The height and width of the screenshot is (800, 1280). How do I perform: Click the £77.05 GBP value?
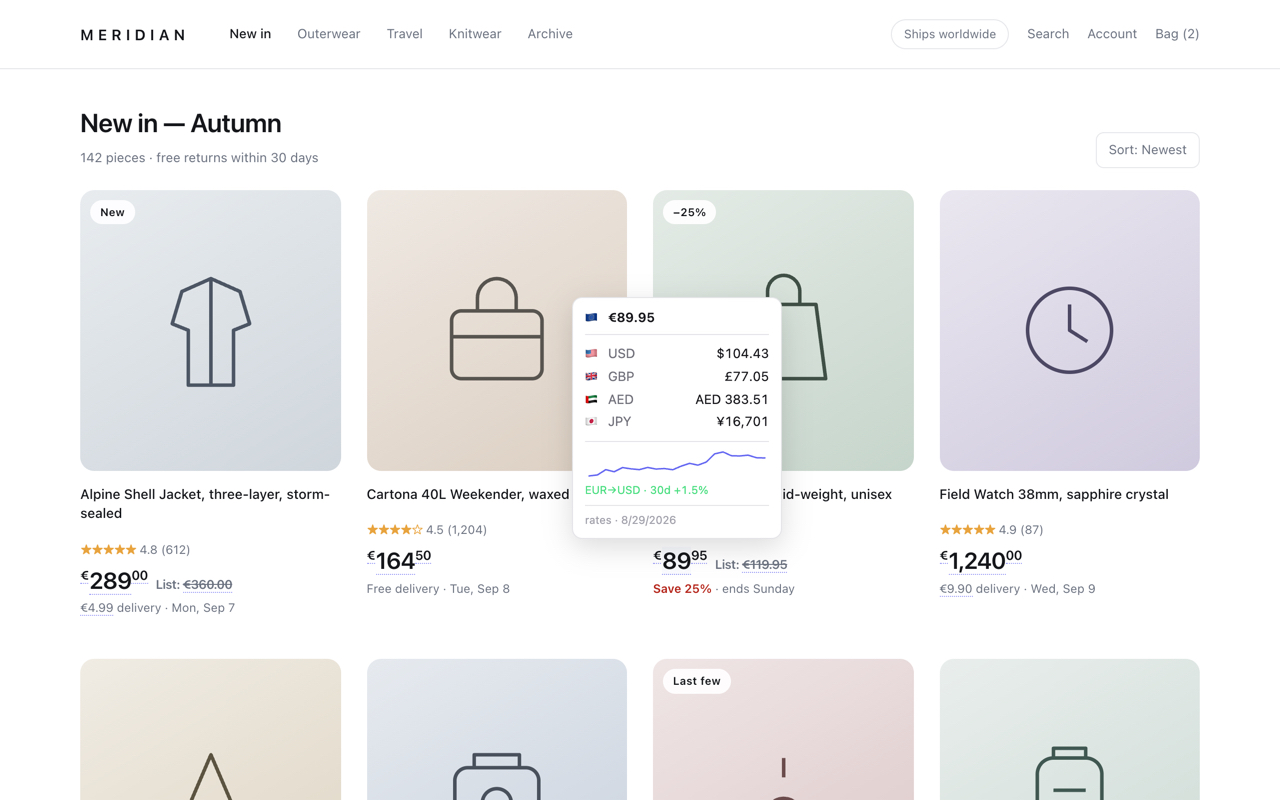click(747, 377)
